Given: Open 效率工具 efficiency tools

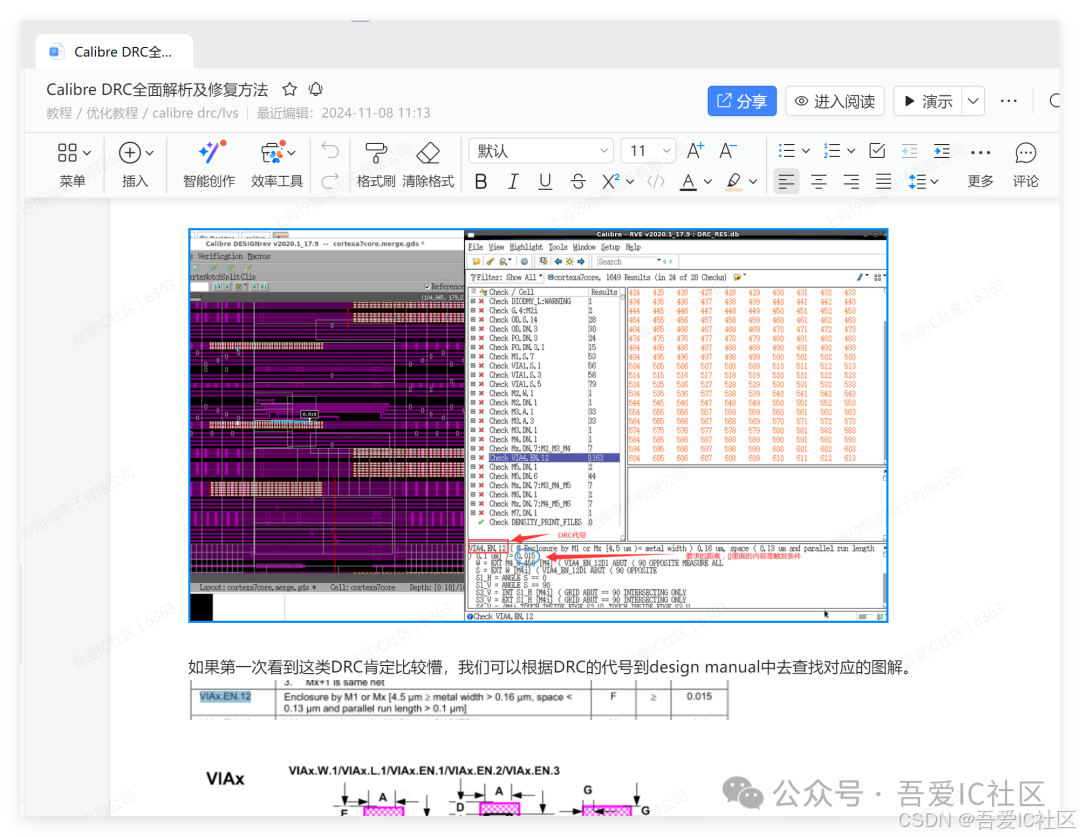Looking at the screenshot, I should pyautogui.click(x=277, y=164).
